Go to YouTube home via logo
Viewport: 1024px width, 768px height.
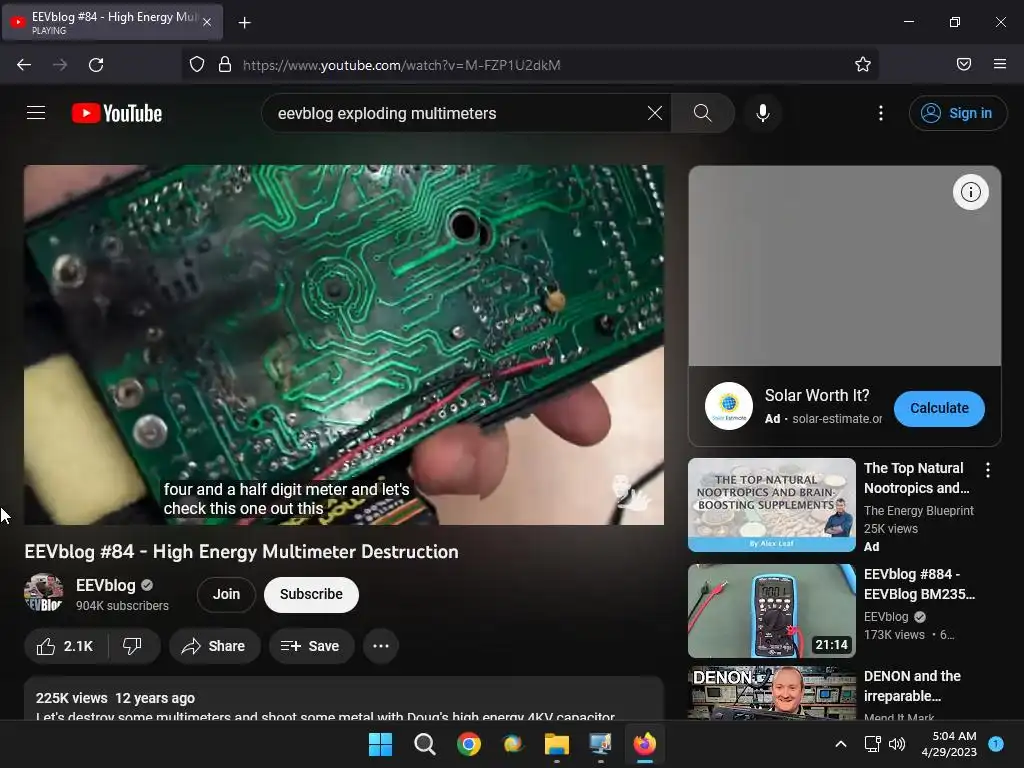pyautogui.click(x=117, y=113)
